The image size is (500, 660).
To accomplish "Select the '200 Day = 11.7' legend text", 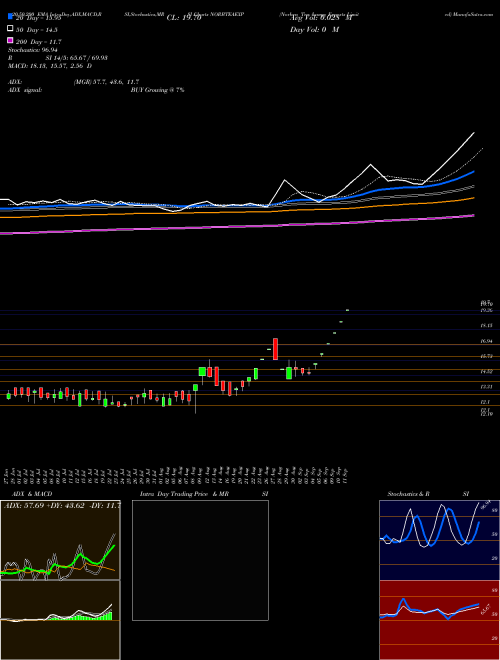I will [x=38, y=42].
